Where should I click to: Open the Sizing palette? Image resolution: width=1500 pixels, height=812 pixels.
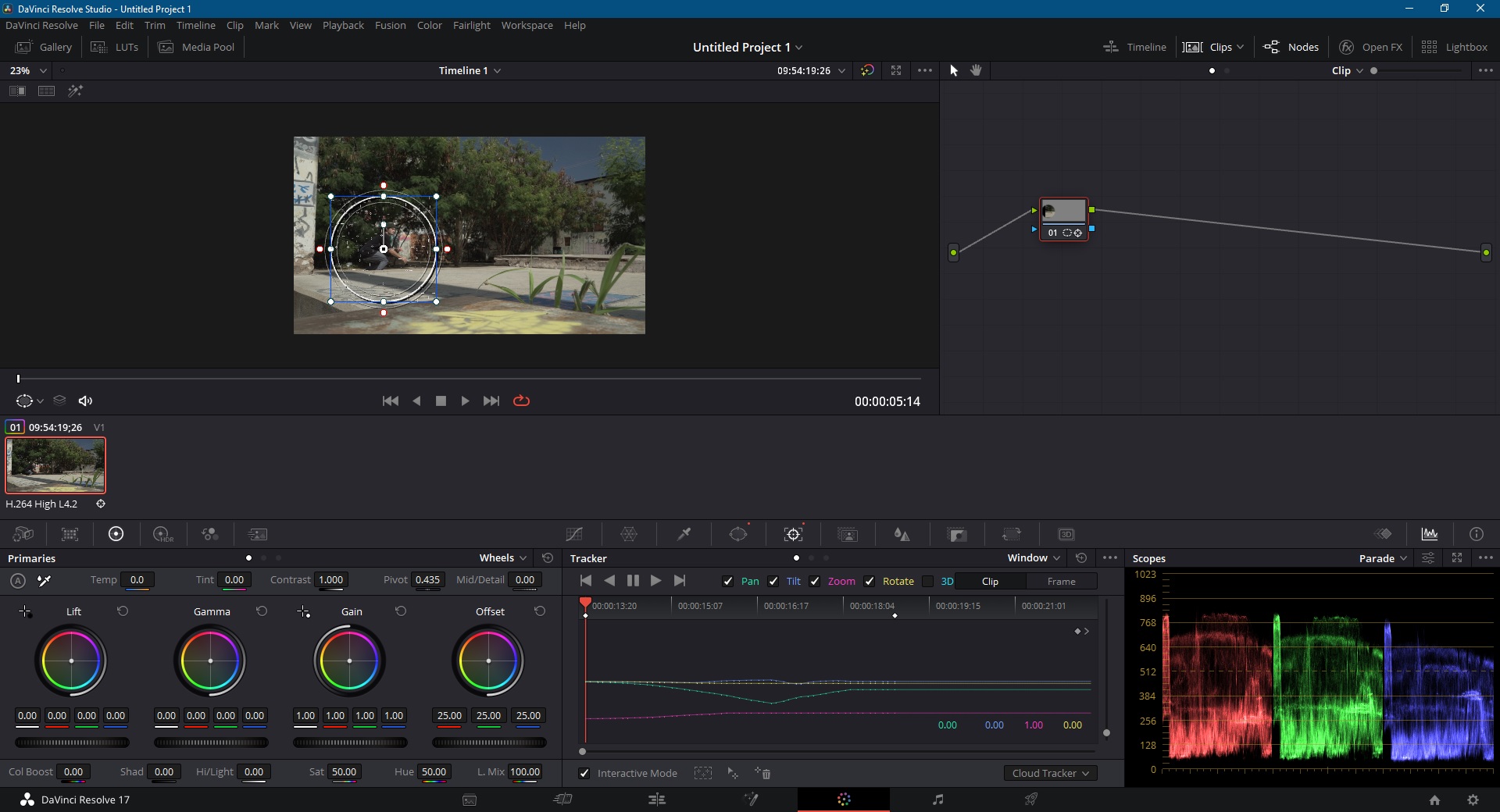[x=1012, y=534]
